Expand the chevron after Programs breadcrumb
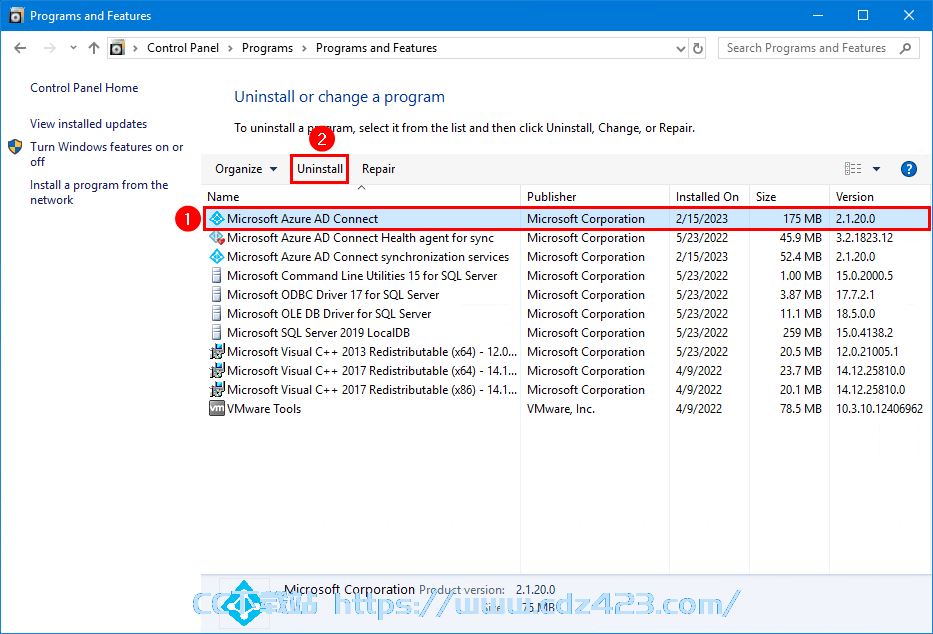The height and width of the screenshot is (634, 933). tap(304, 48)
